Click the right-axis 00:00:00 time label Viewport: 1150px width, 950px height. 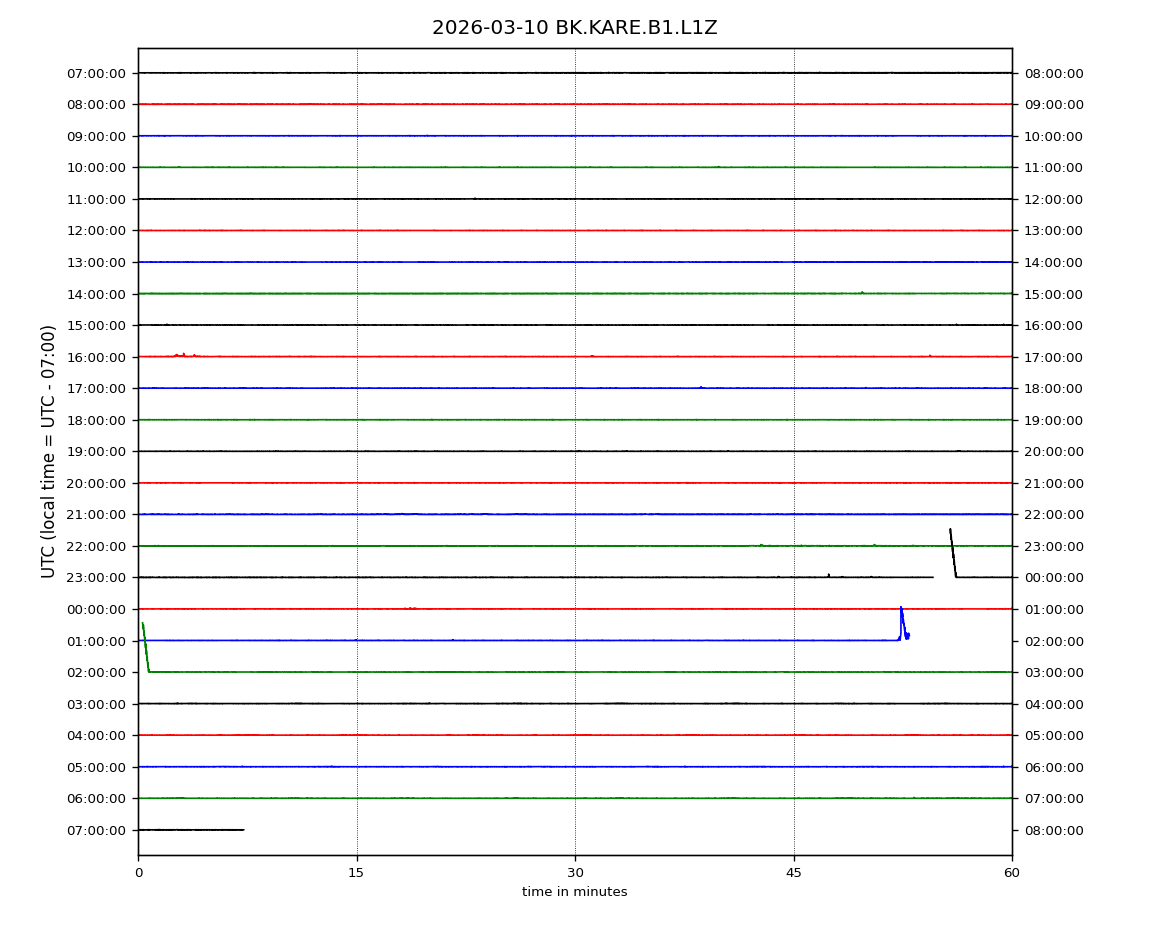[x=1053, y=578]
